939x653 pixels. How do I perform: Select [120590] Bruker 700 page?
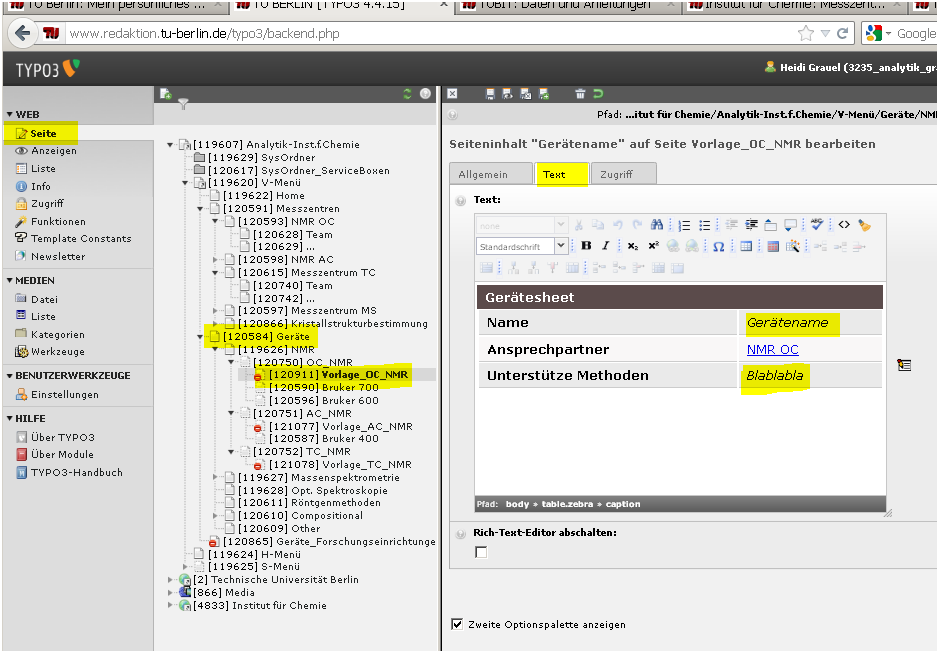pos(323,388)
